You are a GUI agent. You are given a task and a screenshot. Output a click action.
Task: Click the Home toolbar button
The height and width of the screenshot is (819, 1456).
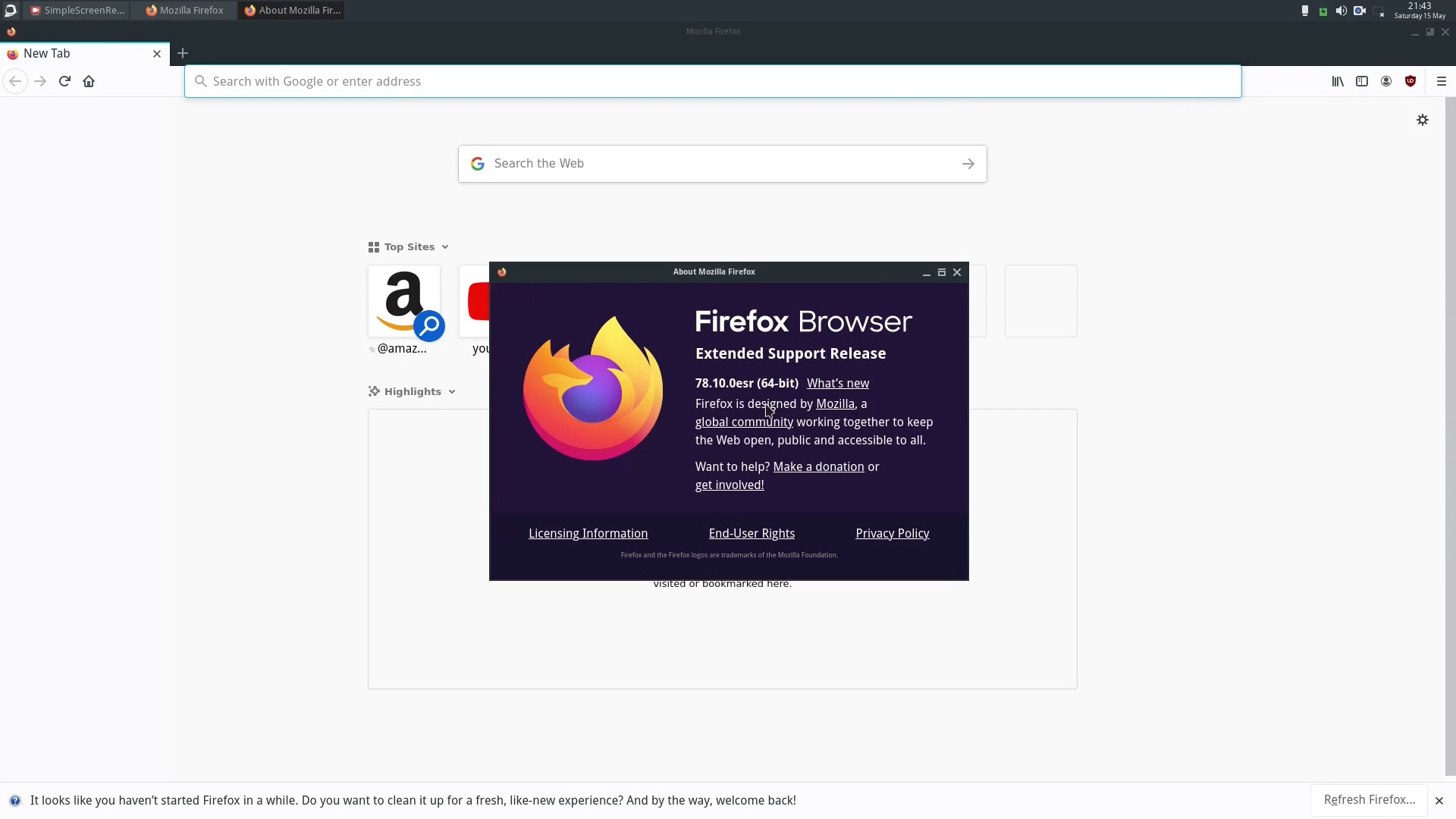click(89, 81)
